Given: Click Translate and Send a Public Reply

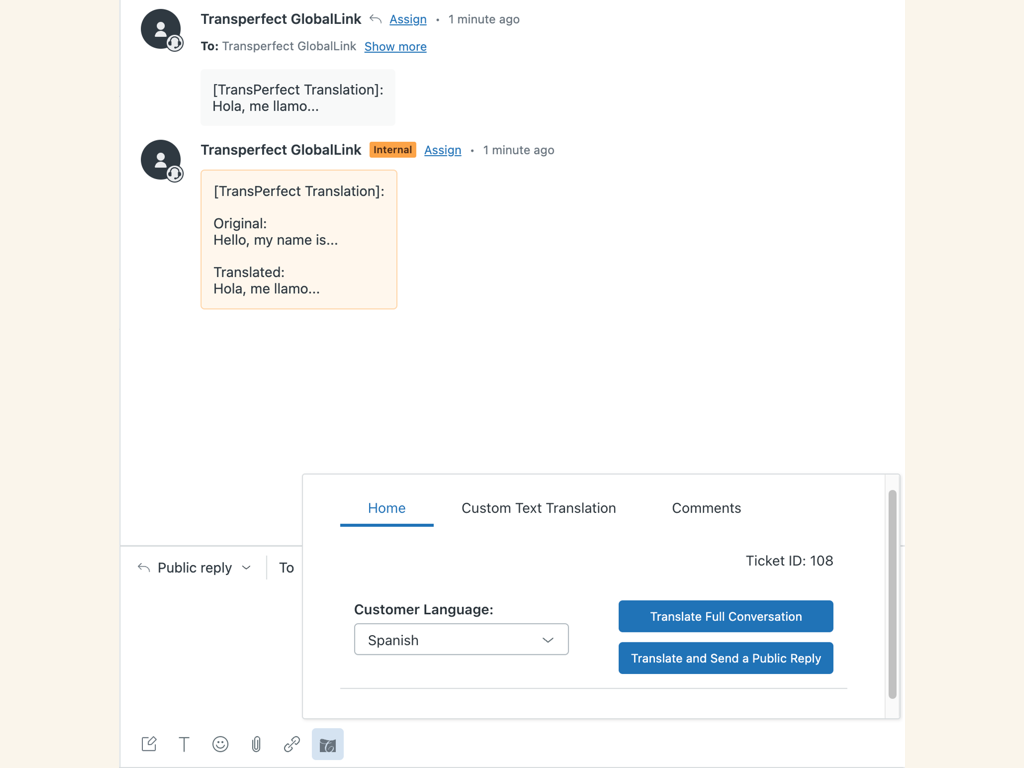Looking at the screenshot, I should (725, 658).
